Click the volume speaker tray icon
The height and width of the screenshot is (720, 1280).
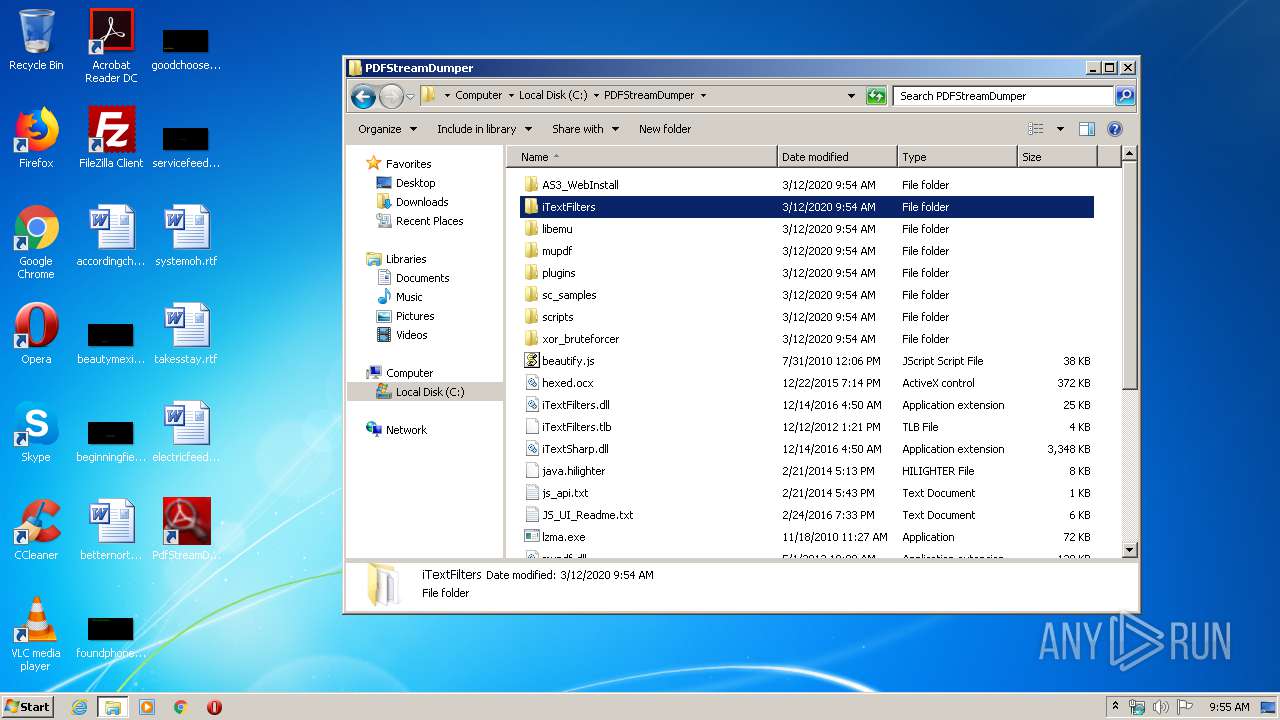(x=1161, y=707)
